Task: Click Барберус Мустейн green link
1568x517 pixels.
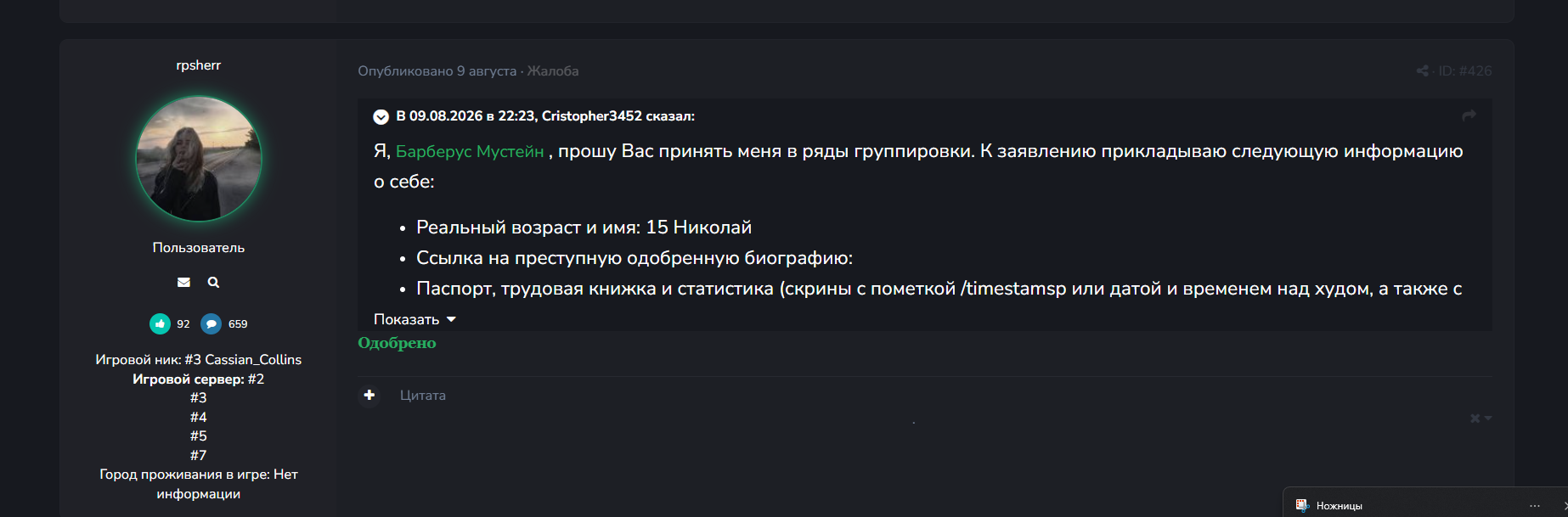Action: (x=470, y=151)
